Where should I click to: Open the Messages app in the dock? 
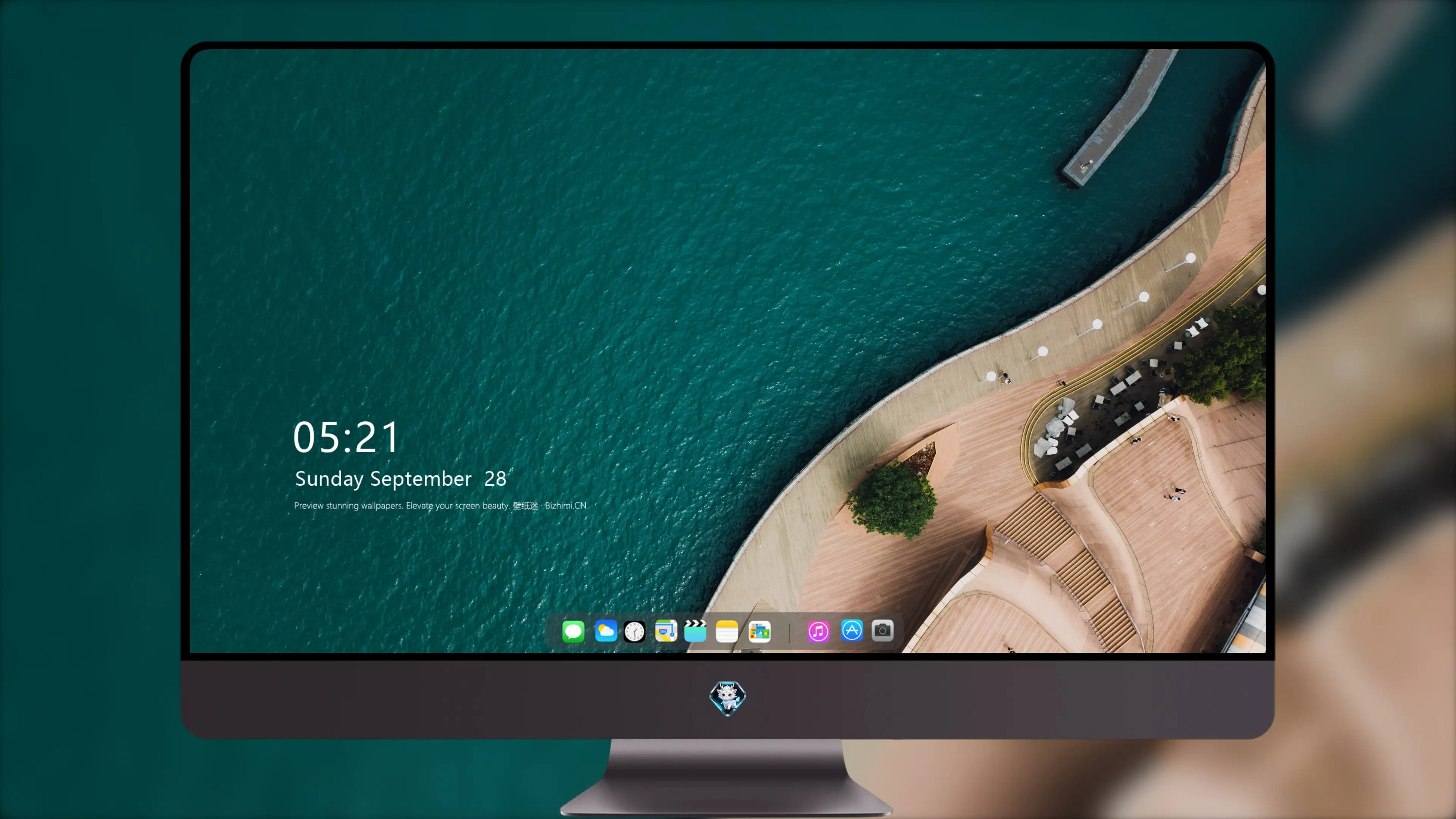coord(573,631)
